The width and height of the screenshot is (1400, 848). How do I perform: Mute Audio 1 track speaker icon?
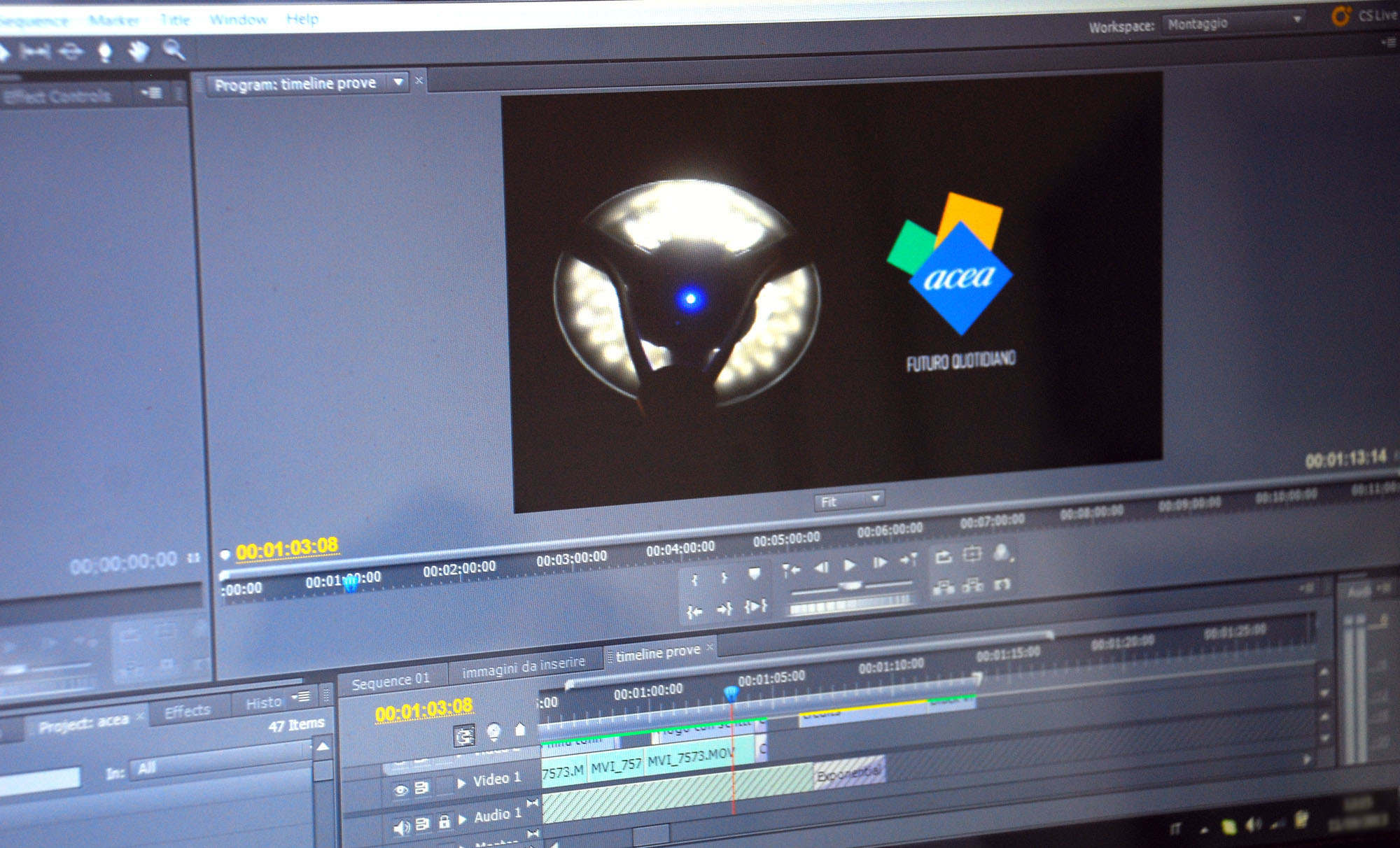401,828
